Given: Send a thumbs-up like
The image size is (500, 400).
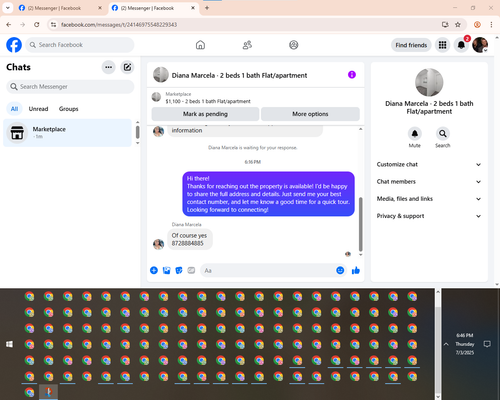Looking at the screenshot, I should point(356,270).
